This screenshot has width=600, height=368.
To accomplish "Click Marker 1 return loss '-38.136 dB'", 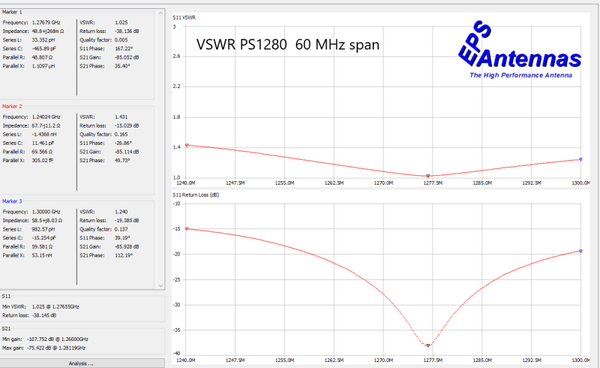I will click(x=127, y=31).
